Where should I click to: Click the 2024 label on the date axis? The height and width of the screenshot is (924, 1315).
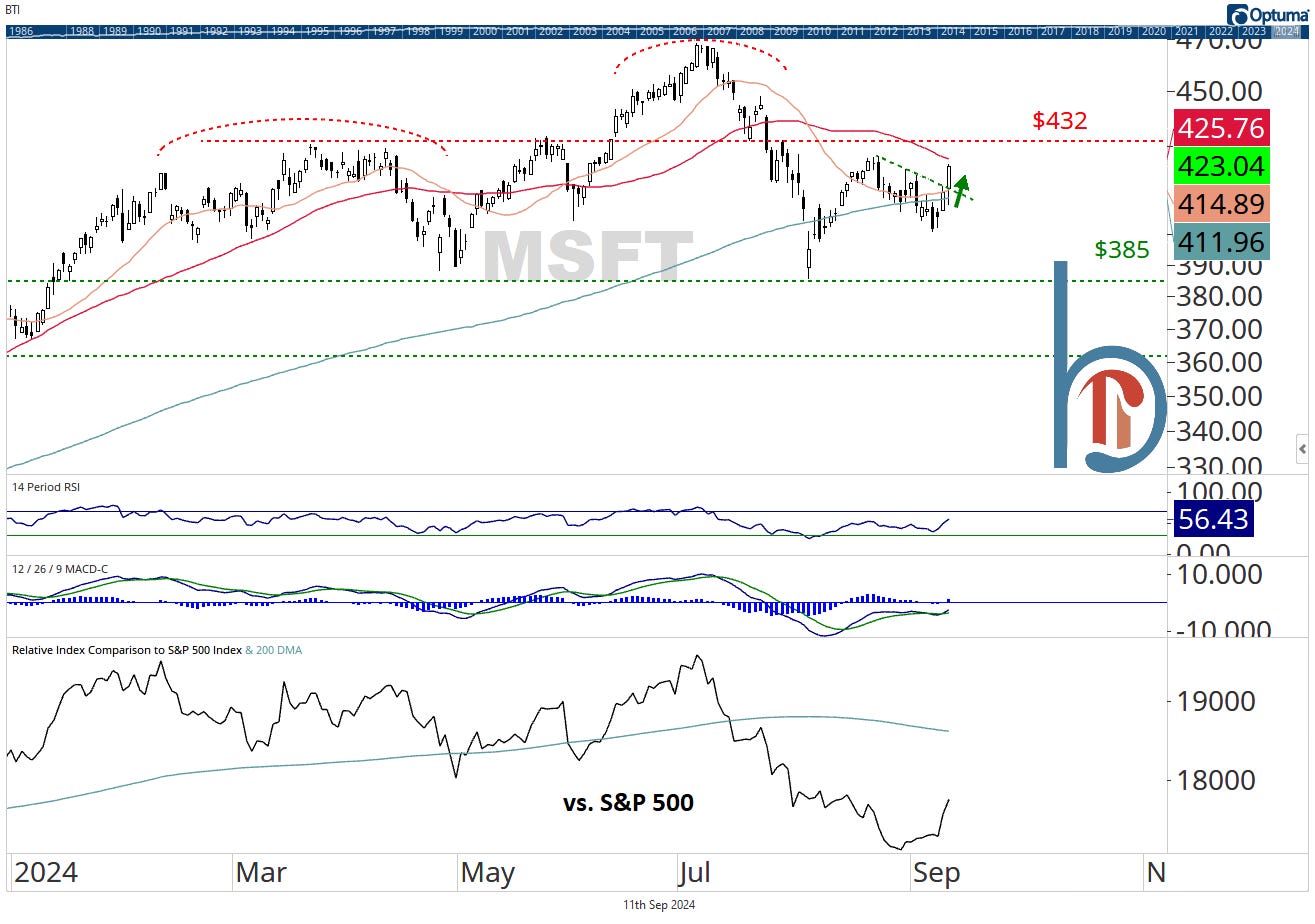(x=46, y=873)
